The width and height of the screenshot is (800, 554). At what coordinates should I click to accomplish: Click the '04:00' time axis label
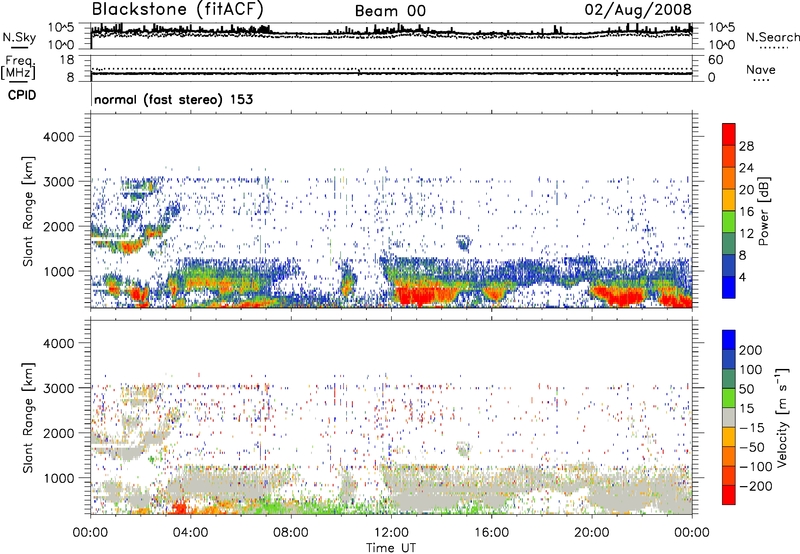pos(190,533)
